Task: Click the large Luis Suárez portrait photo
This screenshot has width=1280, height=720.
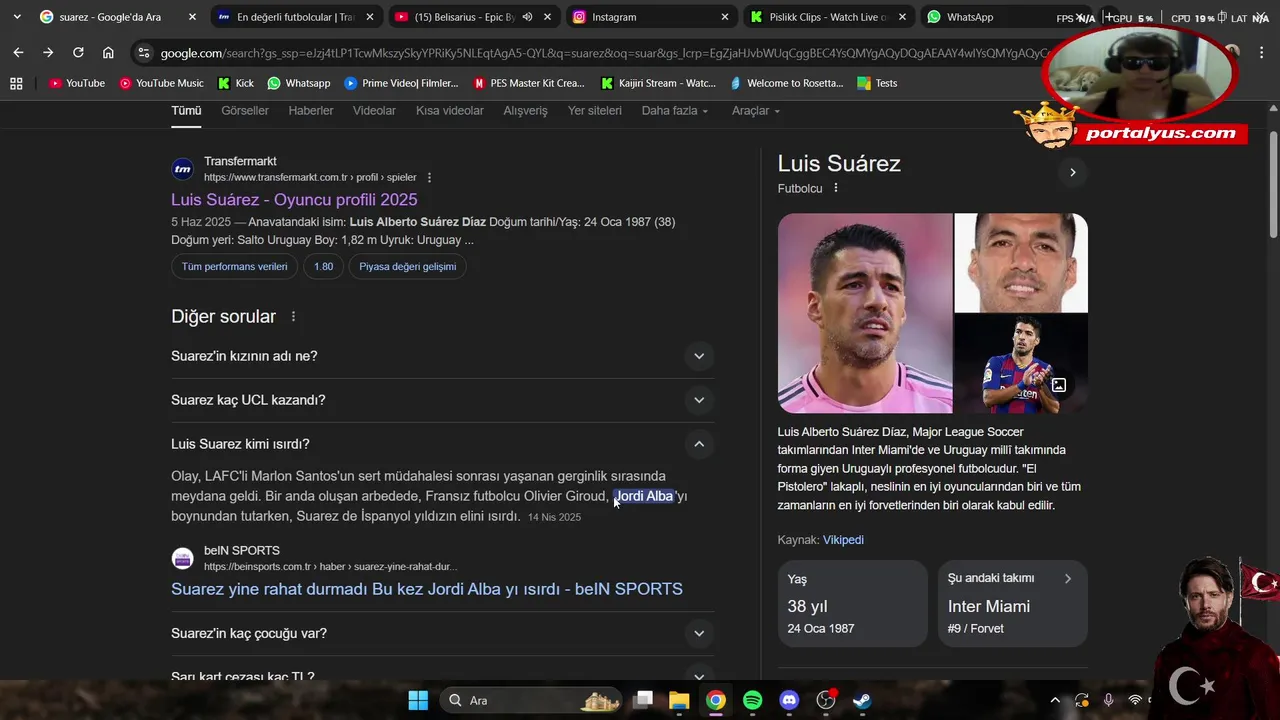Action: 865,313
